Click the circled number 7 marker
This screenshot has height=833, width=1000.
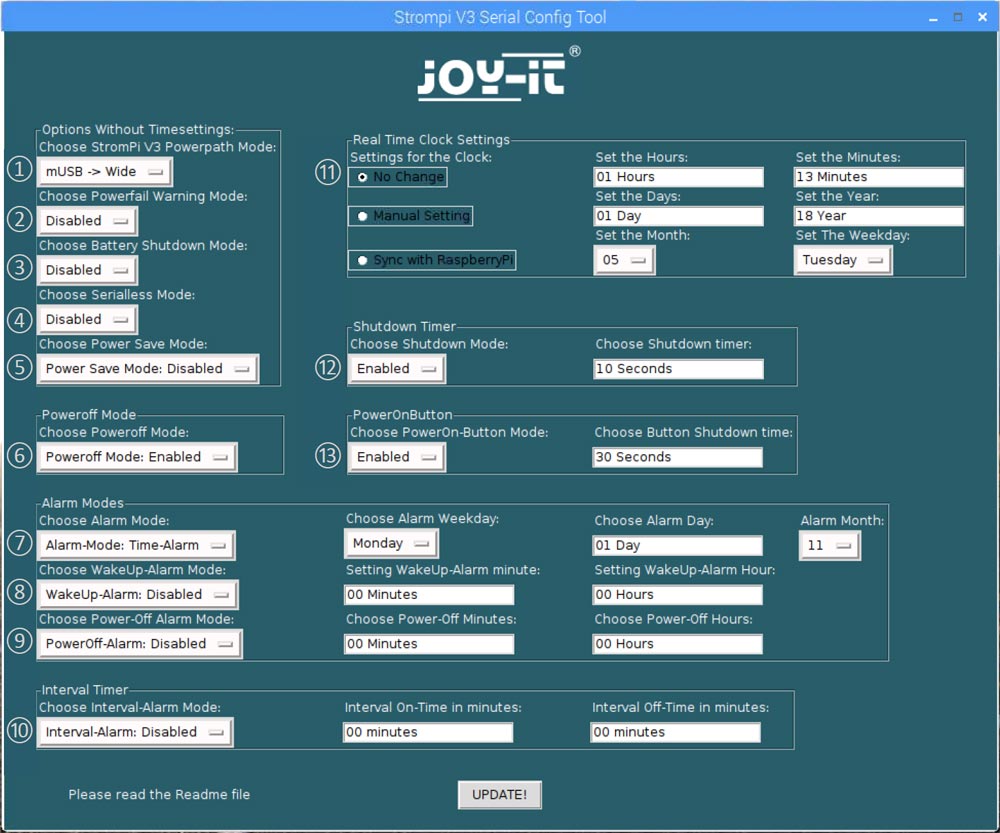point(19,543)
